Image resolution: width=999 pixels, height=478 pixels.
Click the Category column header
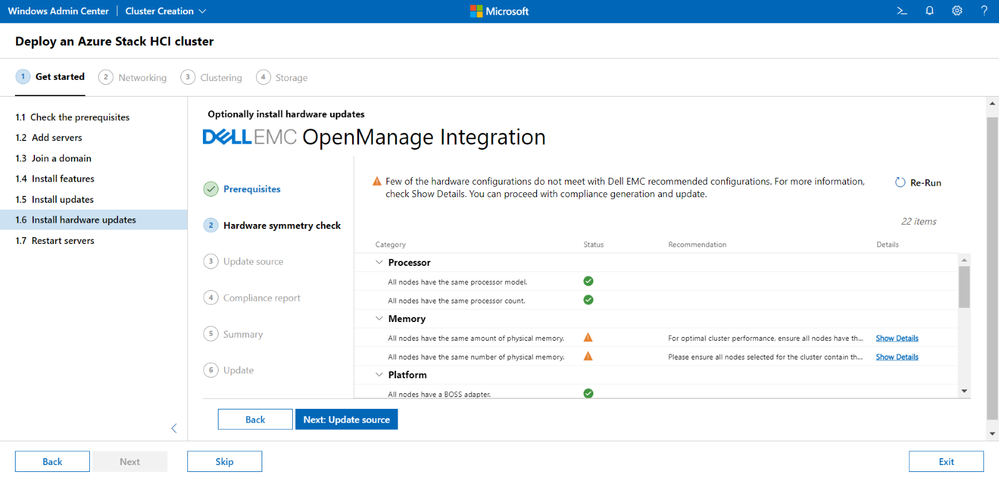tap(390, 245)
